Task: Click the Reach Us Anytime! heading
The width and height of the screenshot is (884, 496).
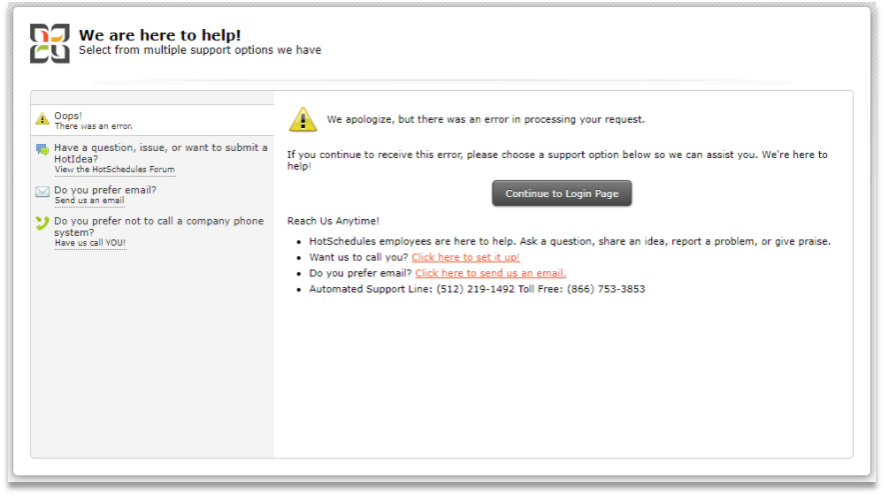Action: pyautogui.click(x=333, y=221)
